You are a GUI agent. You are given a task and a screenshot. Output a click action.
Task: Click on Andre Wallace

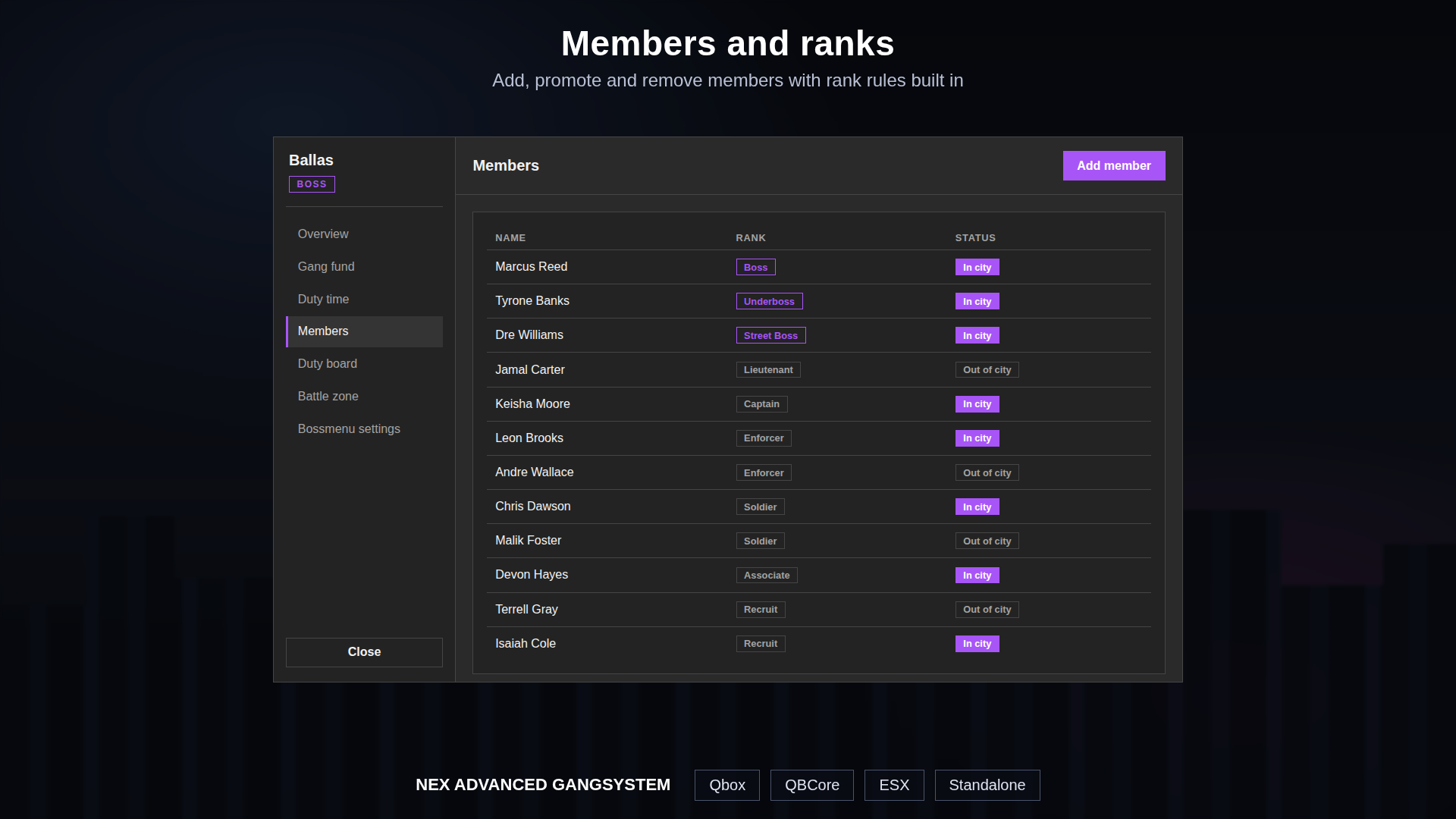(534, 472)
